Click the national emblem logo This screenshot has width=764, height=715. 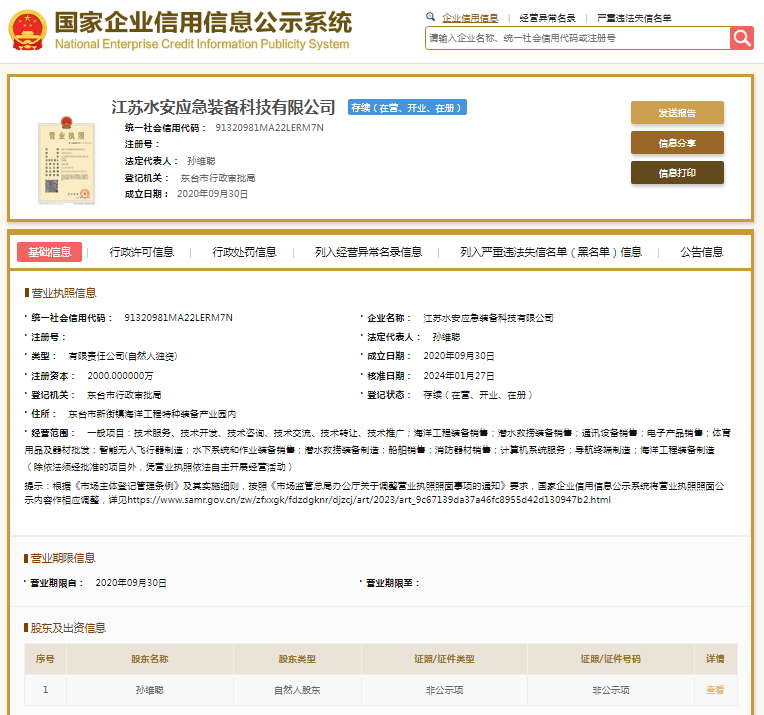(x=27, y=31)
